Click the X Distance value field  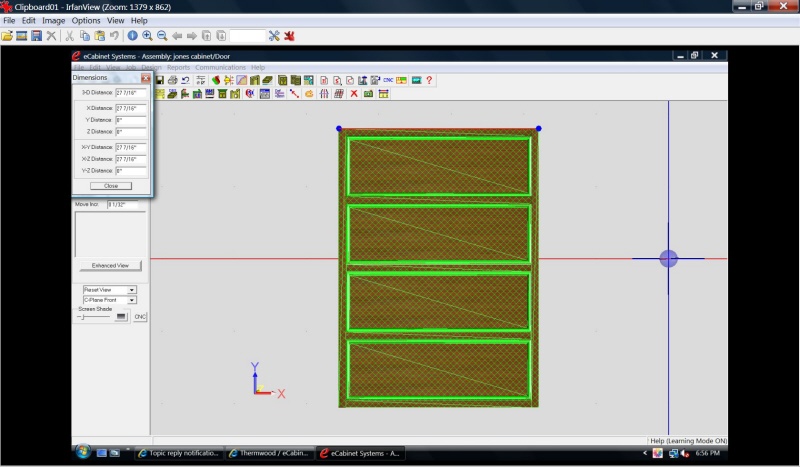[131, 108]
